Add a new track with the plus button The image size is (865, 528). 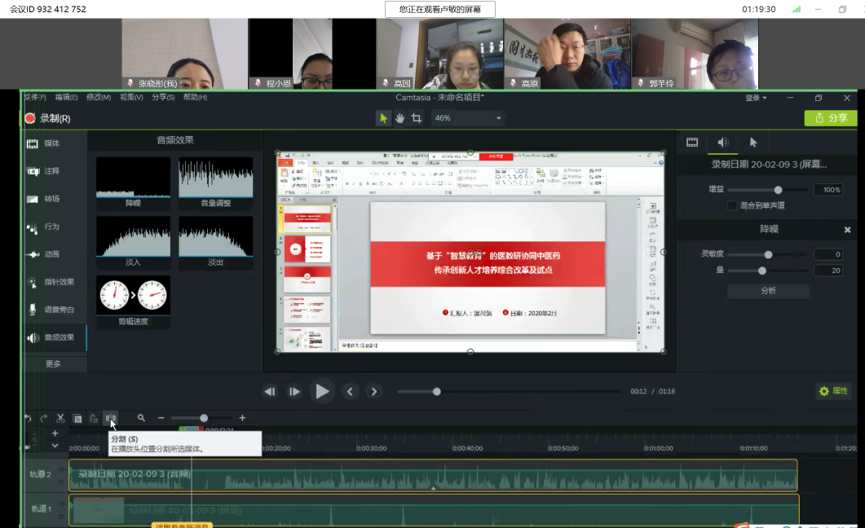click(55, 433)
